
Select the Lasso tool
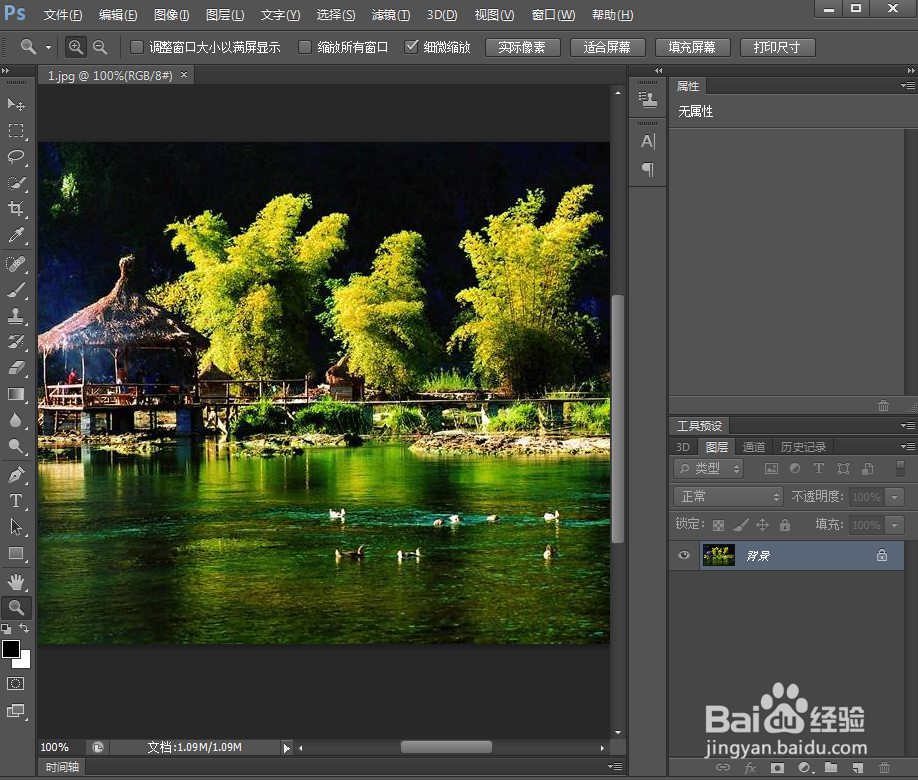pos(16,156)
